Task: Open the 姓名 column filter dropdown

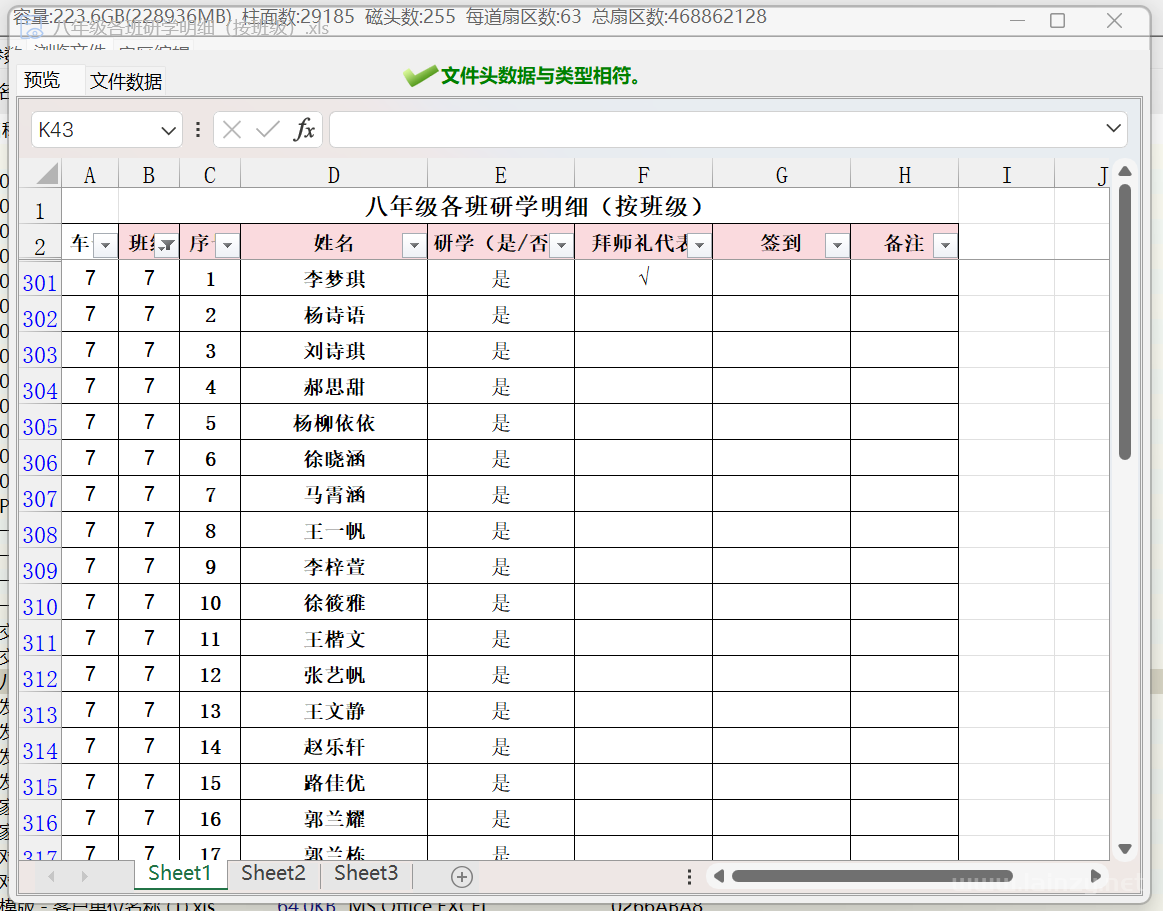Action: (413, 245)
